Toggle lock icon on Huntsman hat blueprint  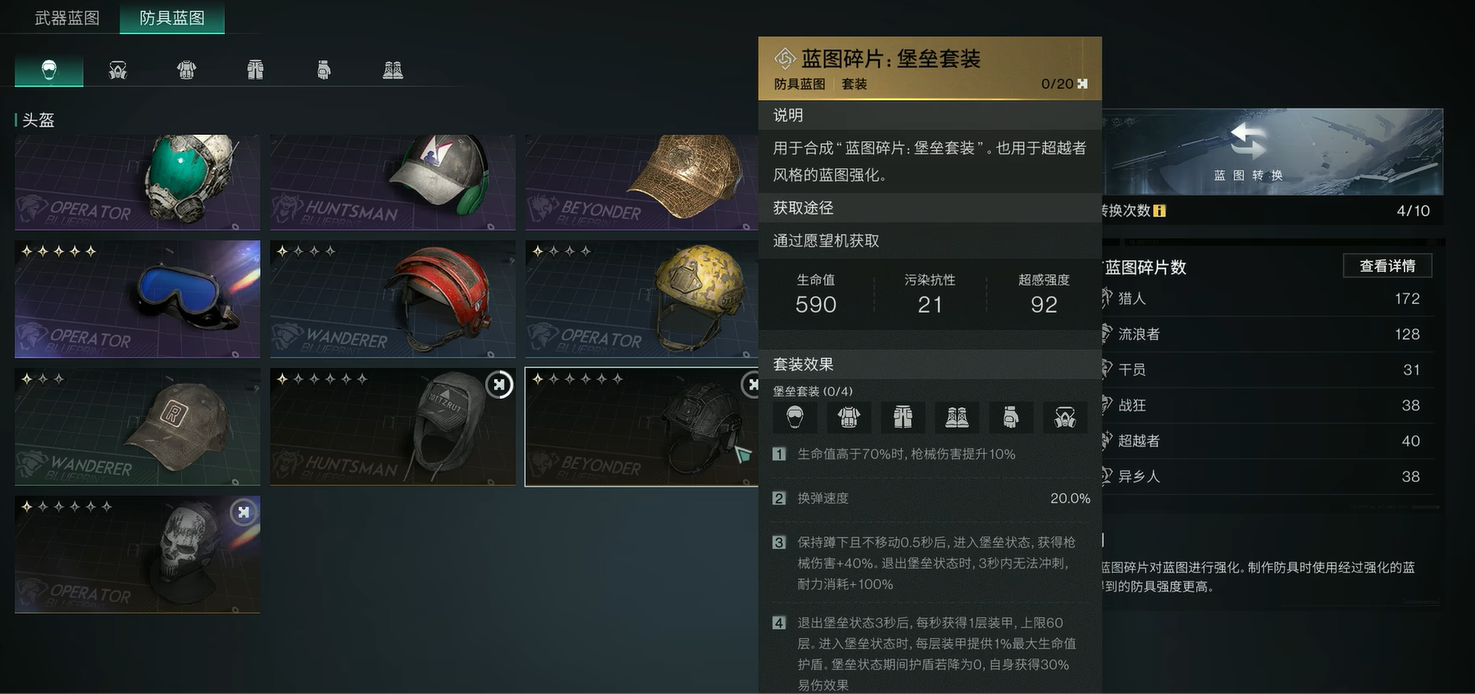[x=499, y=385]
